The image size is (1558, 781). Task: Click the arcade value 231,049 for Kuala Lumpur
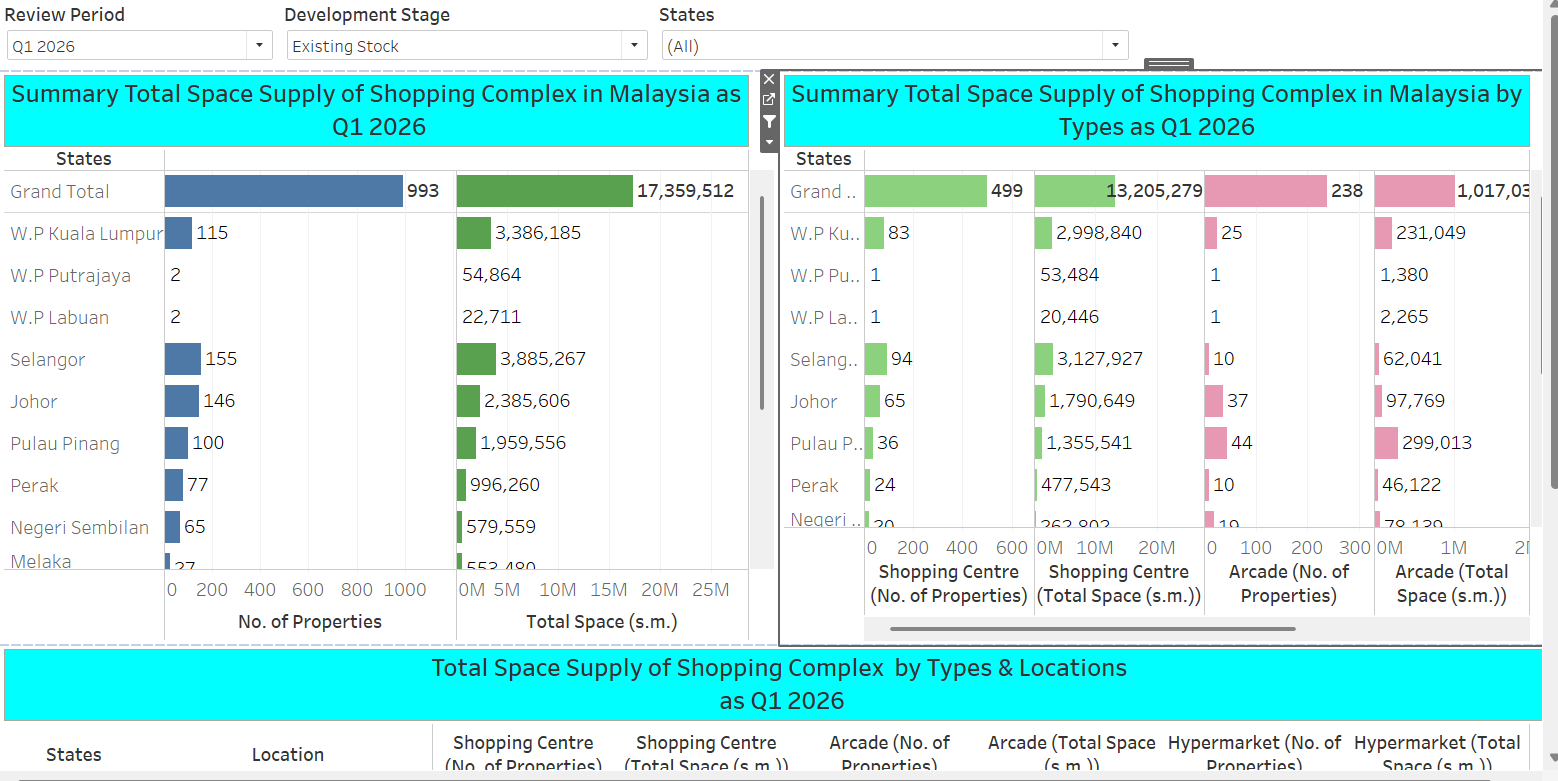point(1431,233)
